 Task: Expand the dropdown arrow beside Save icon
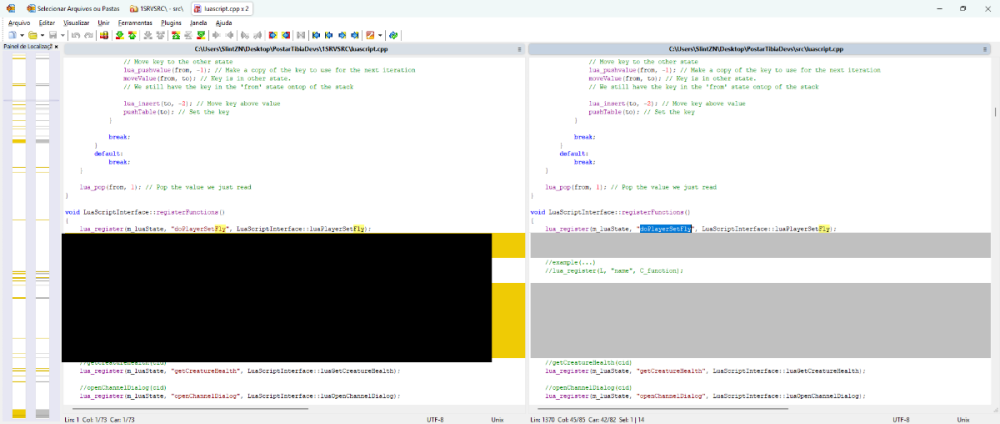point(62,35)
